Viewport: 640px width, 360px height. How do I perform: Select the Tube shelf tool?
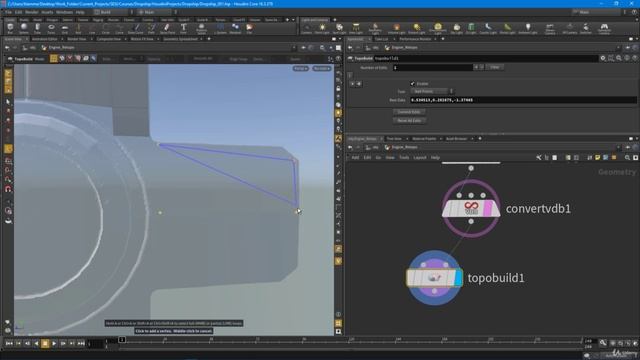point(37,29)
